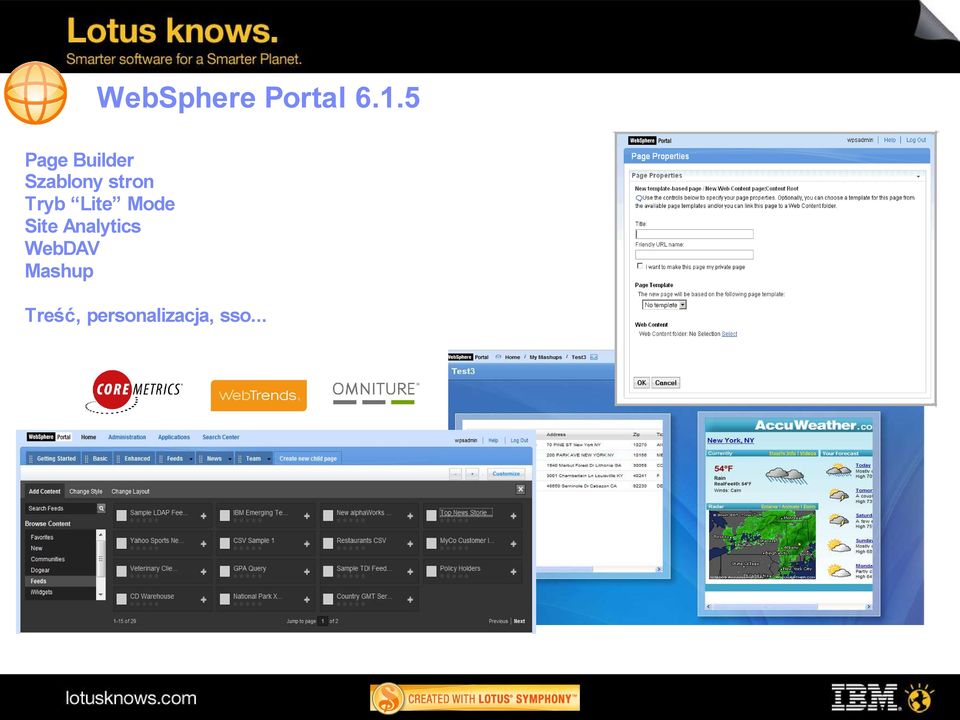The width and height of the screenshot is (960, 720).
Task: Open the 'No template' page template dropdown
Action: point(664,305)
